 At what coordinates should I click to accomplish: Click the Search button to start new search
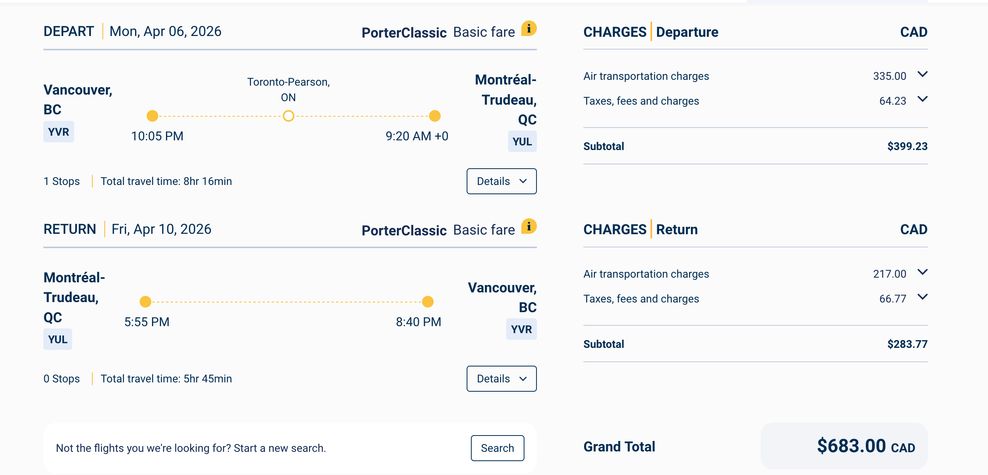click(x=497, y=448)
